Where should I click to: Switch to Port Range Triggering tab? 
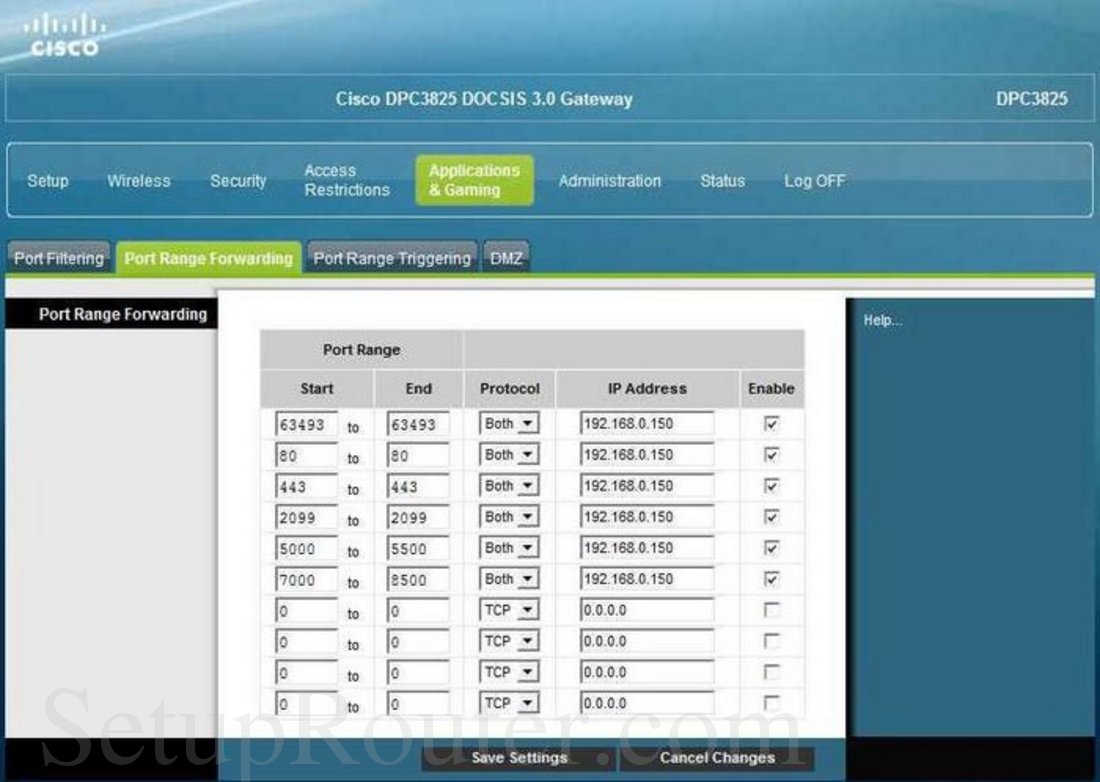pyautogui.click(x=392, y=259)
